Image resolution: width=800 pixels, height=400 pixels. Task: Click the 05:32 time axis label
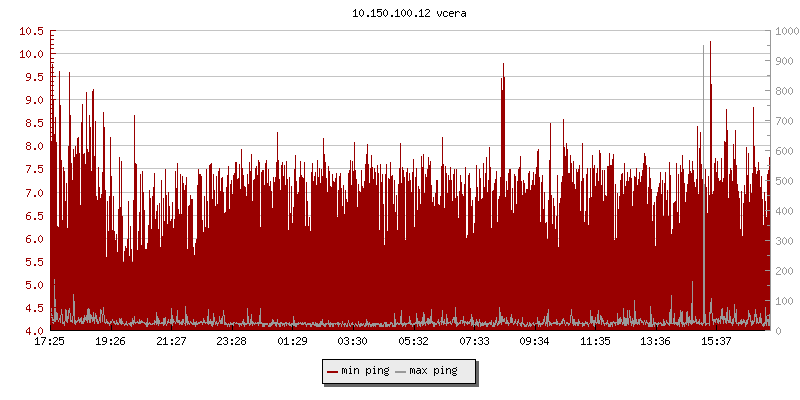[x=413, y=342]
